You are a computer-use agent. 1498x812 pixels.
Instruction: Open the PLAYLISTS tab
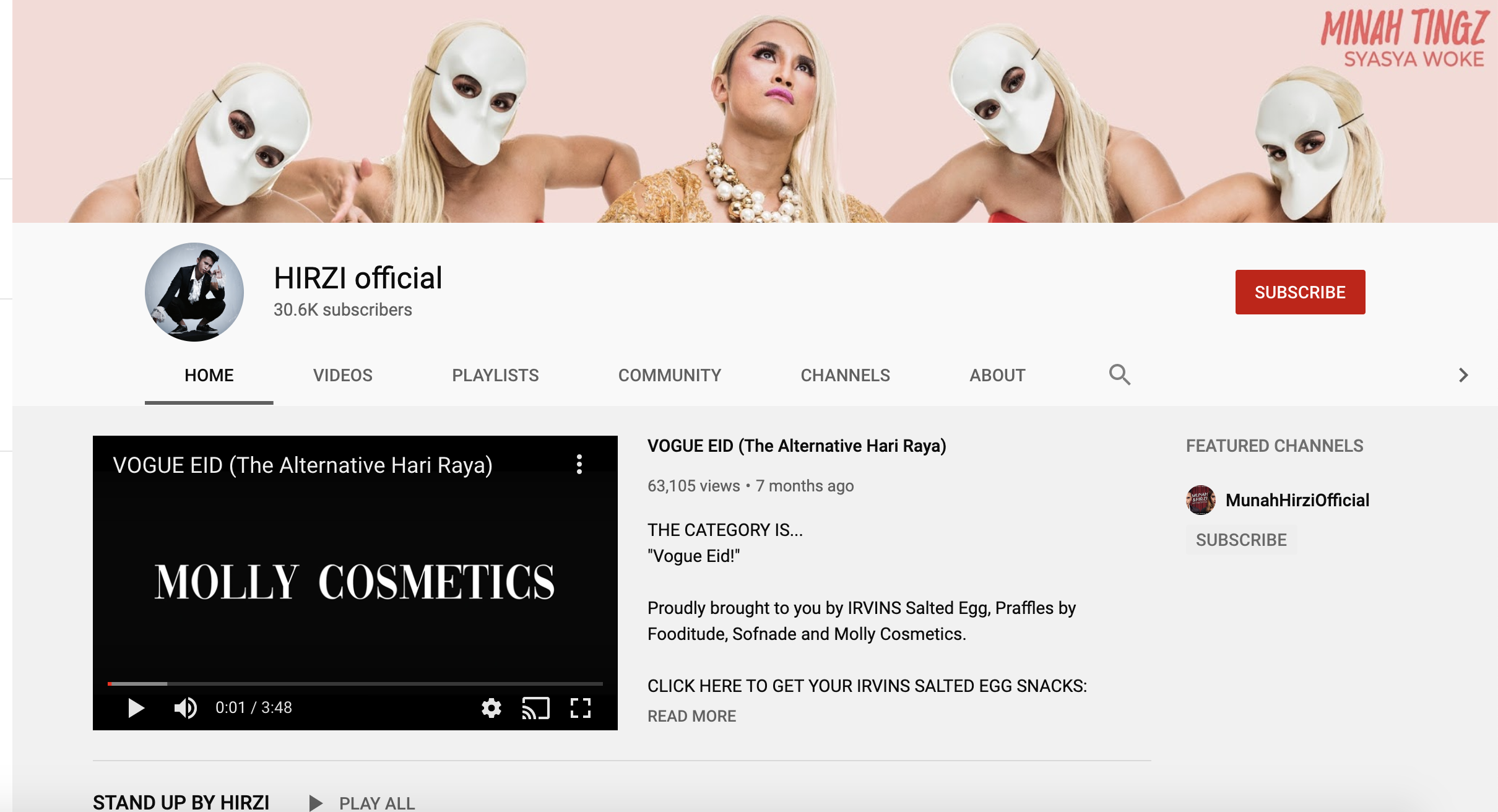[x=495, y=375]
